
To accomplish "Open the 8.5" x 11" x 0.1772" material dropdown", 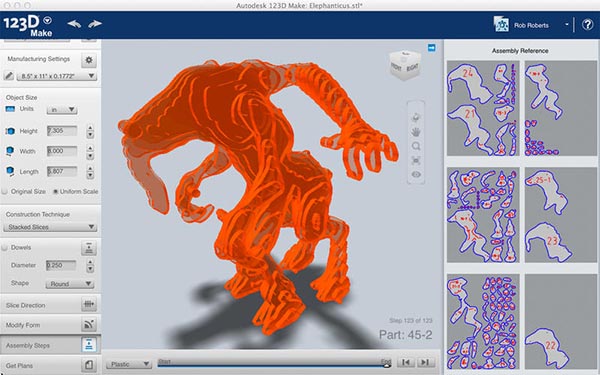I will pyautogui.click(x=56, y=76).
